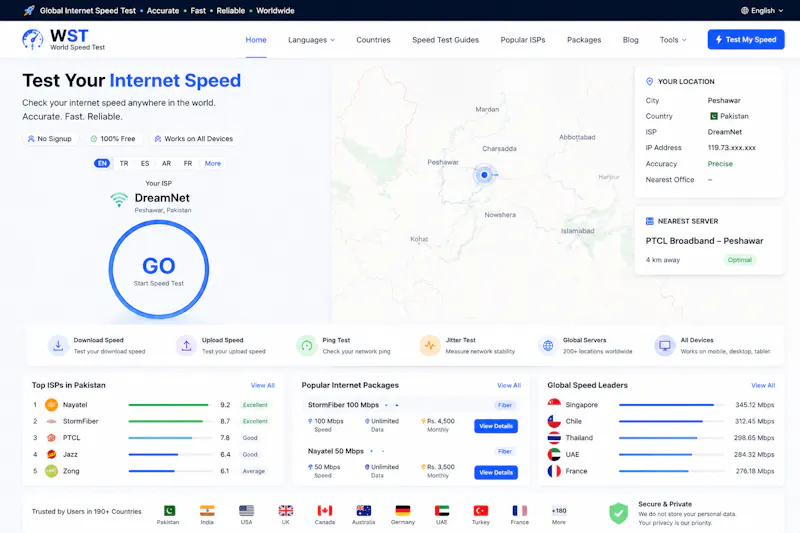The width and height of the screenshot is (800, 533).
Task: Click the PTCL ISP logo
Action: pyautogui.click(x=52, y=438)
